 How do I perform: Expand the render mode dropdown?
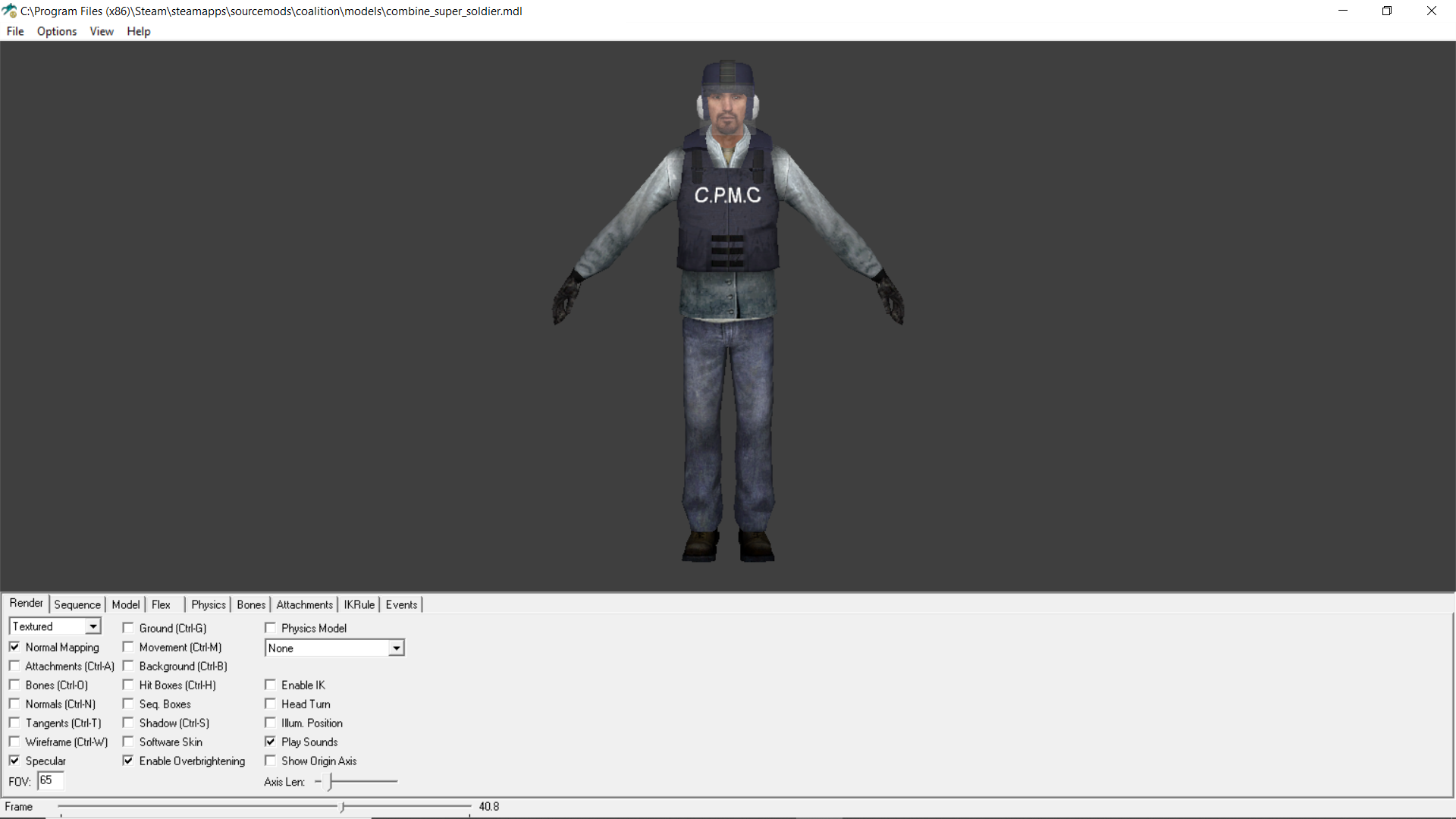(92, 627)
